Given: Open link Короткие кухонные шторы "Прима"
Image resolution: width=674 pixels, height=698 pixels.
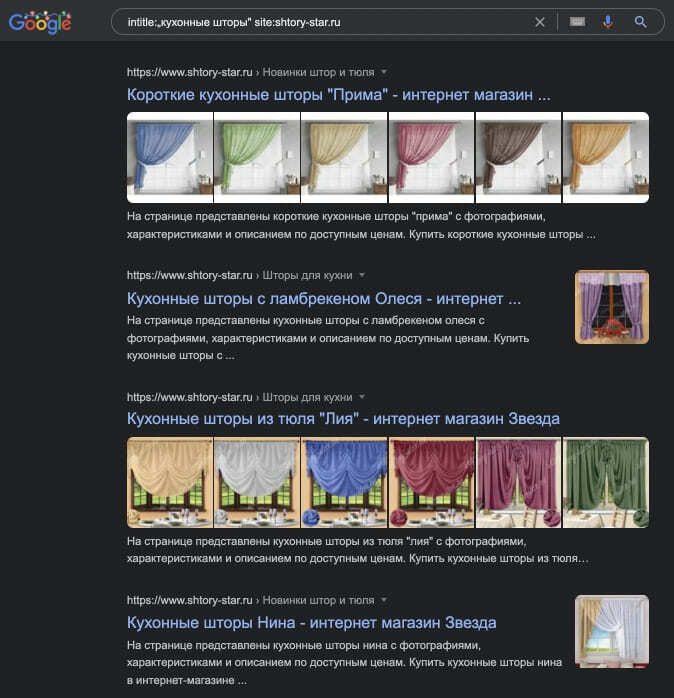Looking at the screenshot, I should coord(339,95).
